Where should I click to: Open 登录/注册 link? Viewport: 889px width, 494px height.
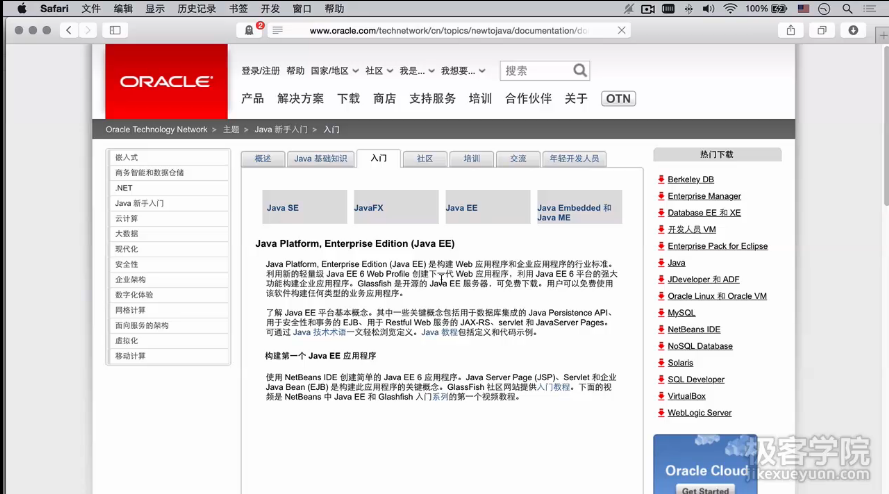(x=260, y=71)
